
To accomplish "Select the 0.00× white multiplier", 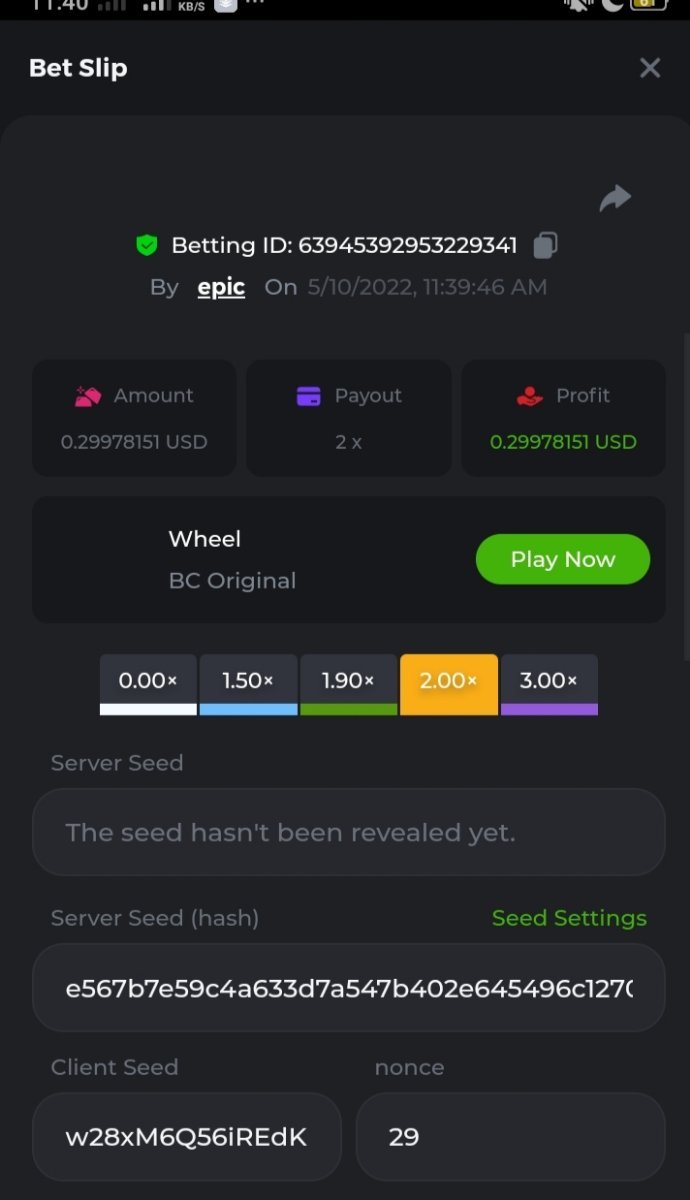I will pos(148,683).
